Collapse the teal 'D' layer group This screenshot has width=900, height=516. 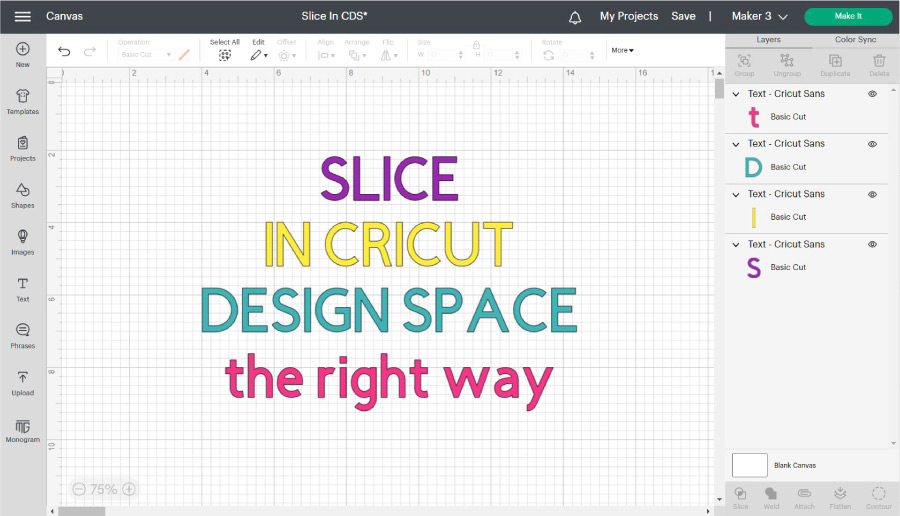tap(736, 144)
